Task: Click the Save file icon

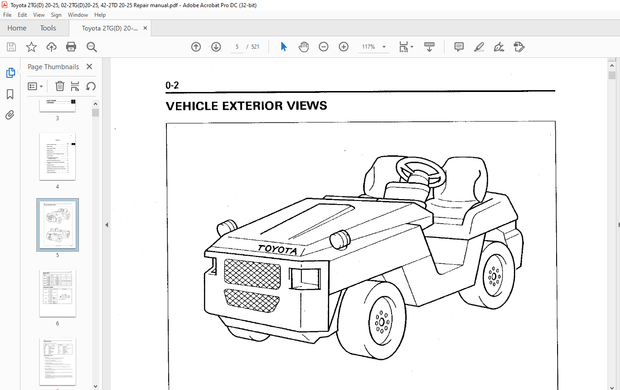Action: tap(11, 47)
